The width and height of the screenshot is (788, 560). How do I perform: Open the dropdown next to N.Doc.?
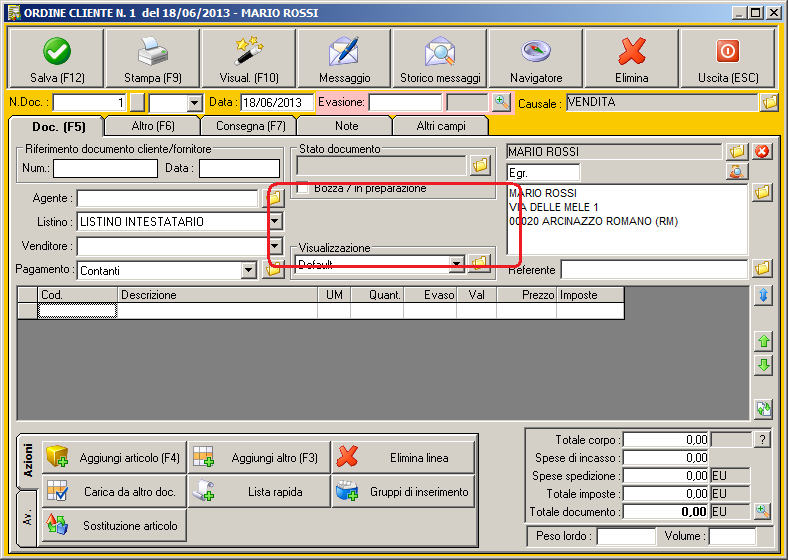point(194,103)
